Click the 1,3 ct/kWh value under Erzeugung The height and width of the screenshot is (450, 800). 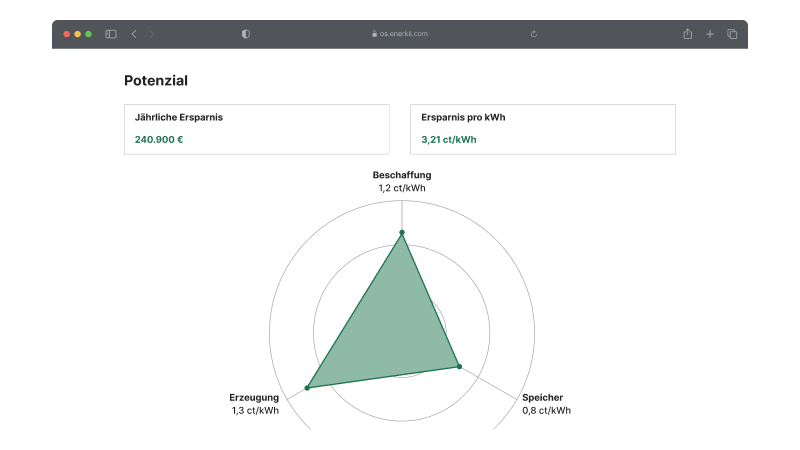click(x=255, y=411)
